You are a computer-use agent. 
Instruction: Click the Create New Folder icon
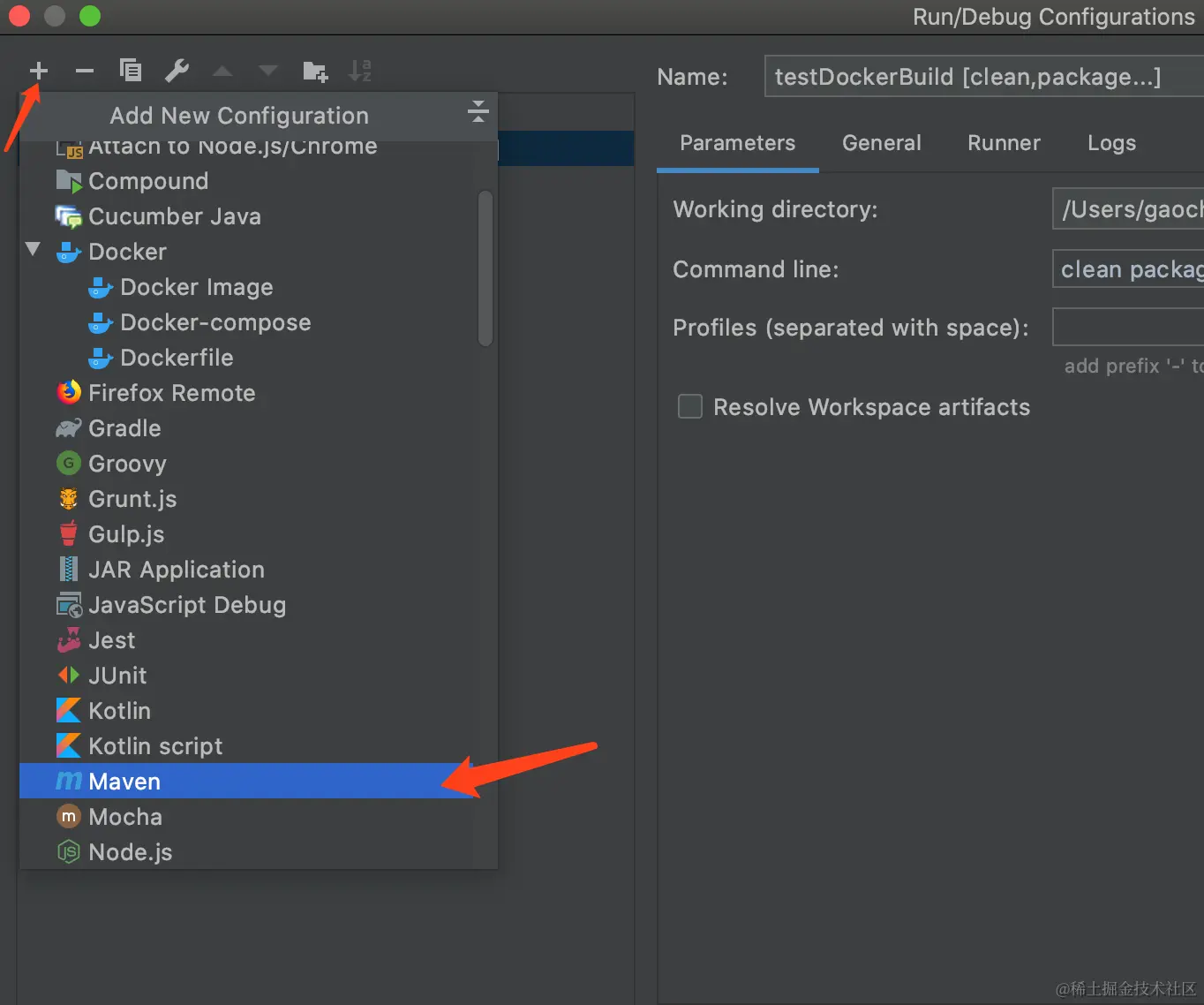315,71
